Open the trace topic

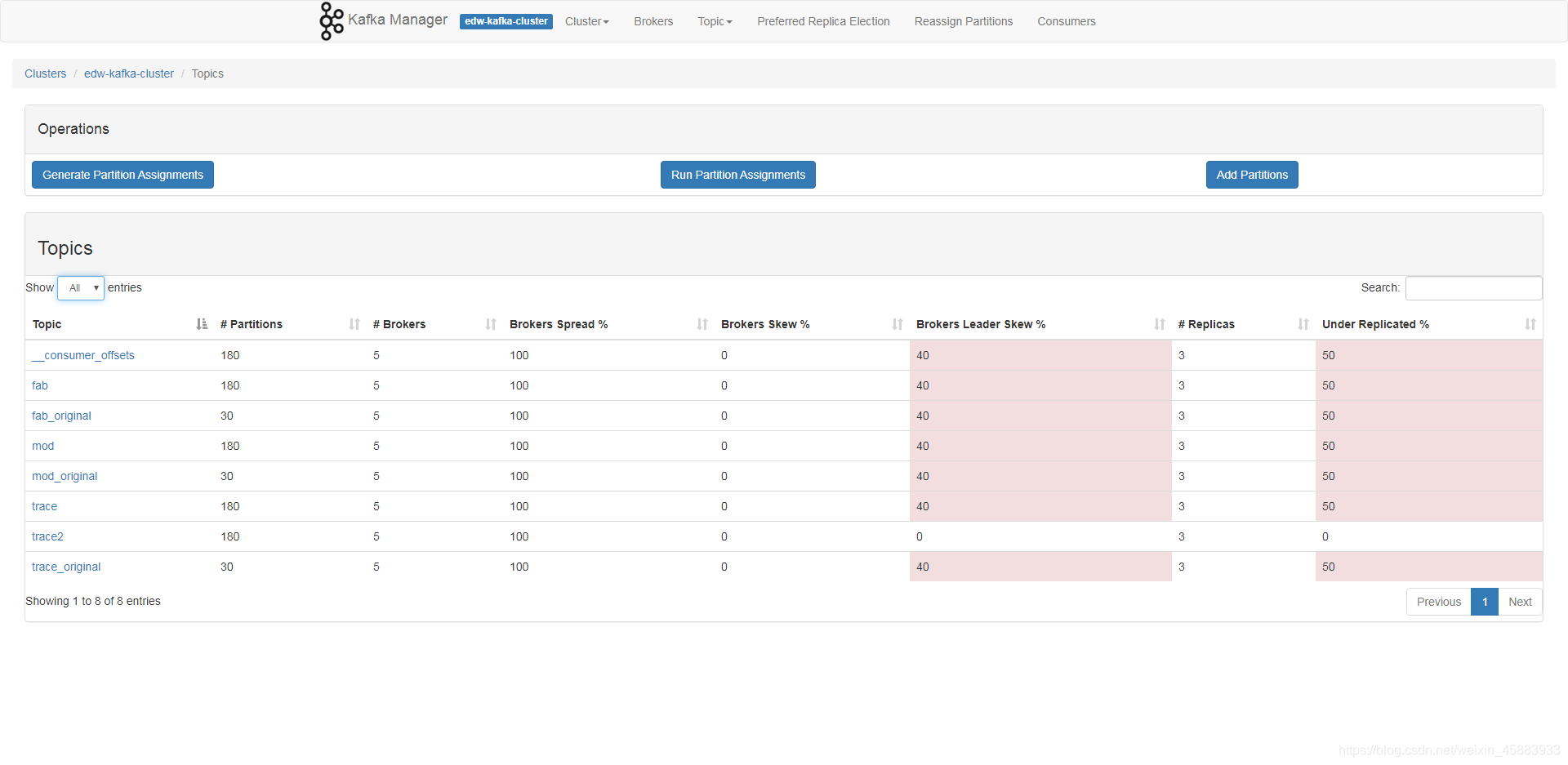[45, 506]
